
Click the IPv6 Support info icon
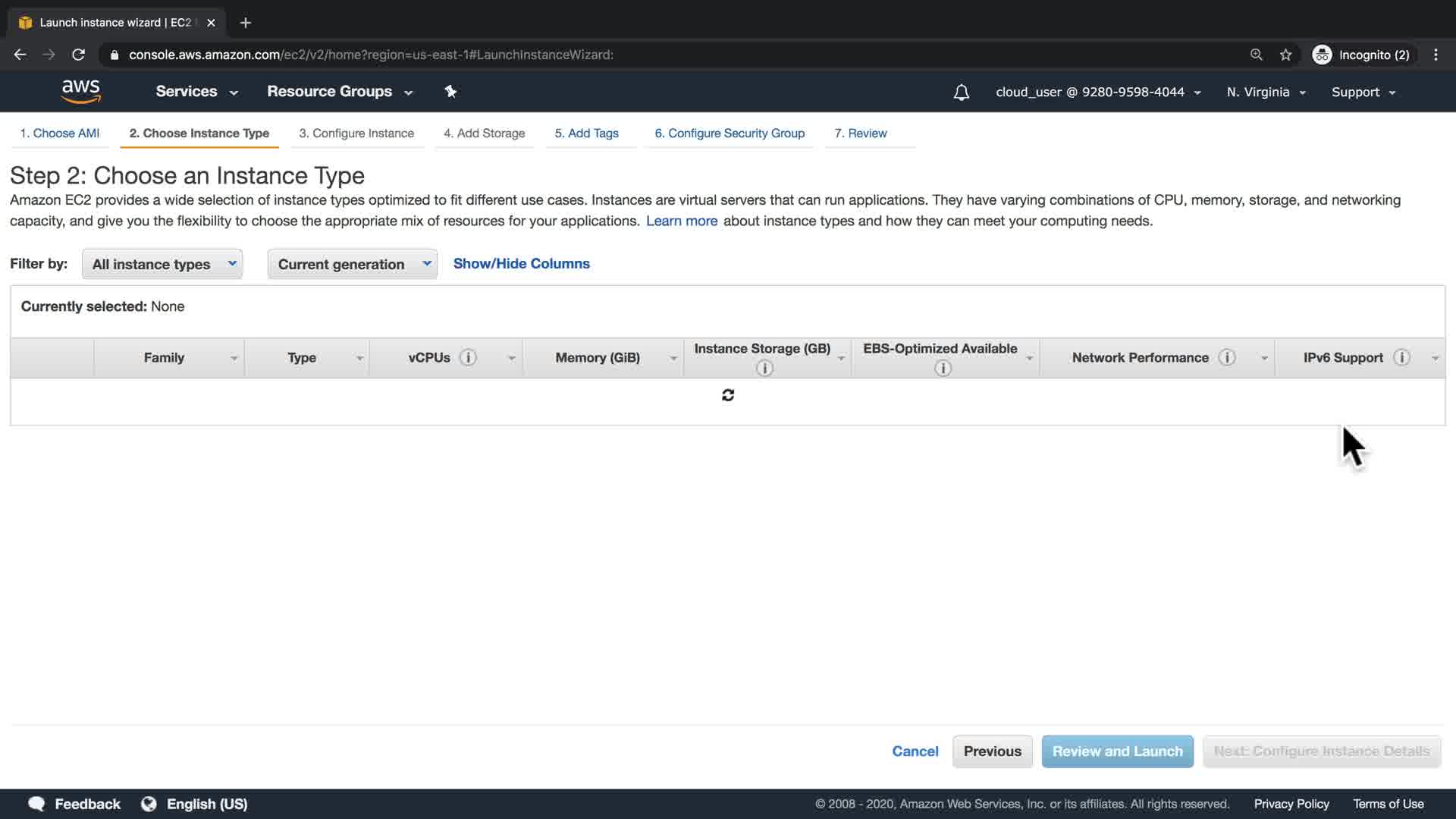[x=1401, y=357]
